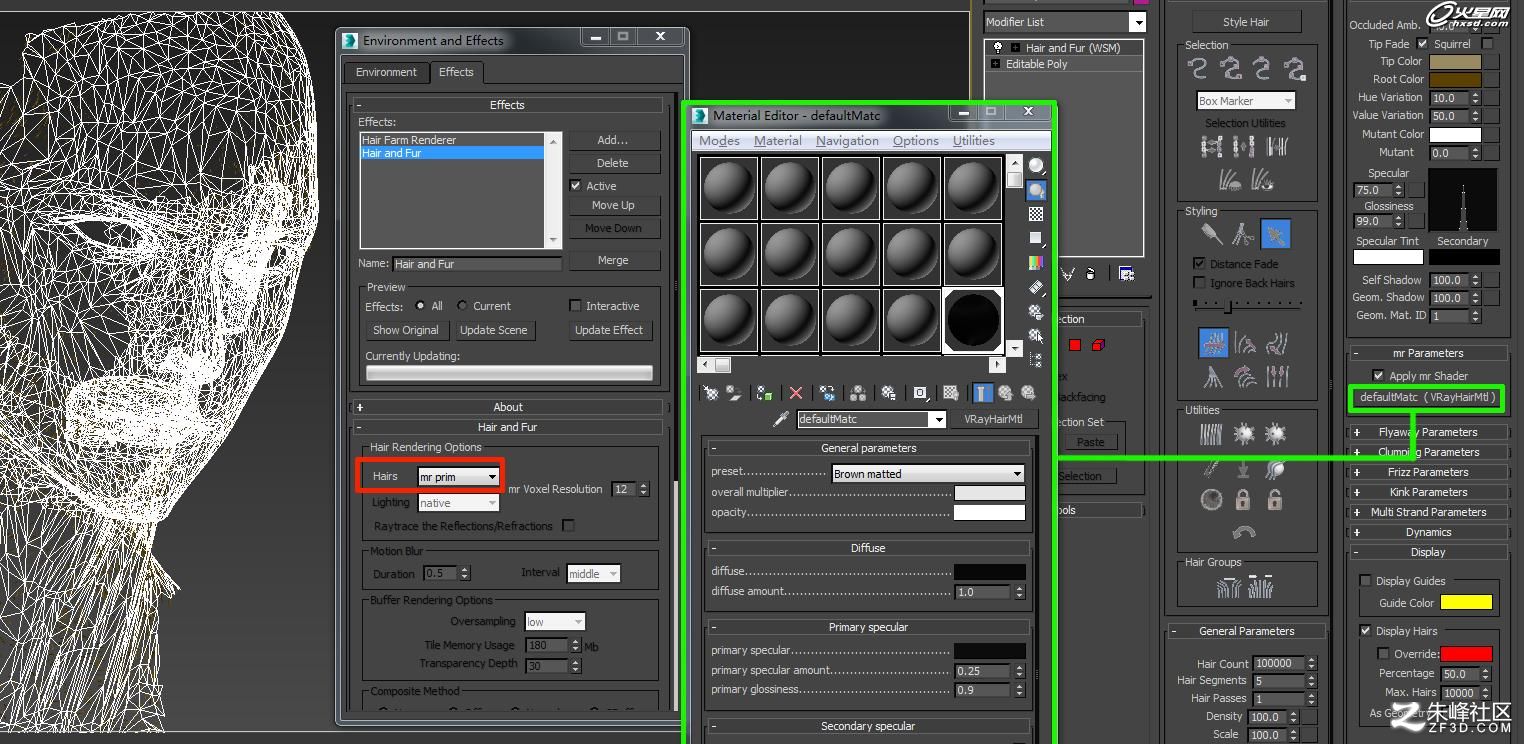Click Get Material icon in Material Editor
The image size is (1524, 744).
711,393
